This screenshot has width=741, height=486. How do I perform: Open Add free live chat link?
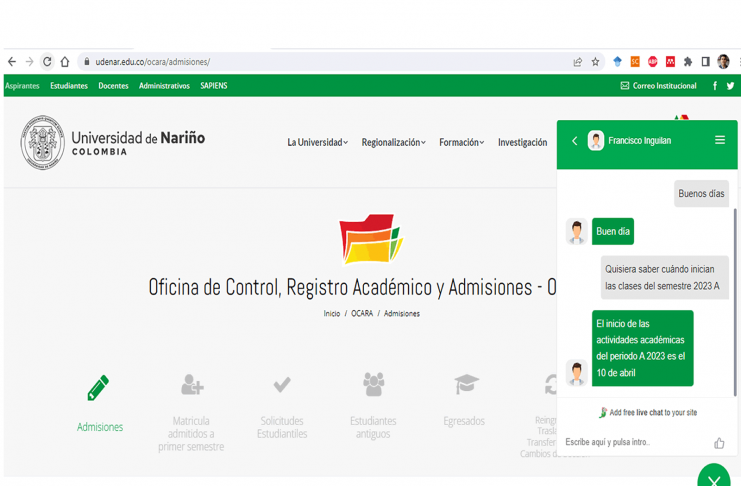coord(648,412)
